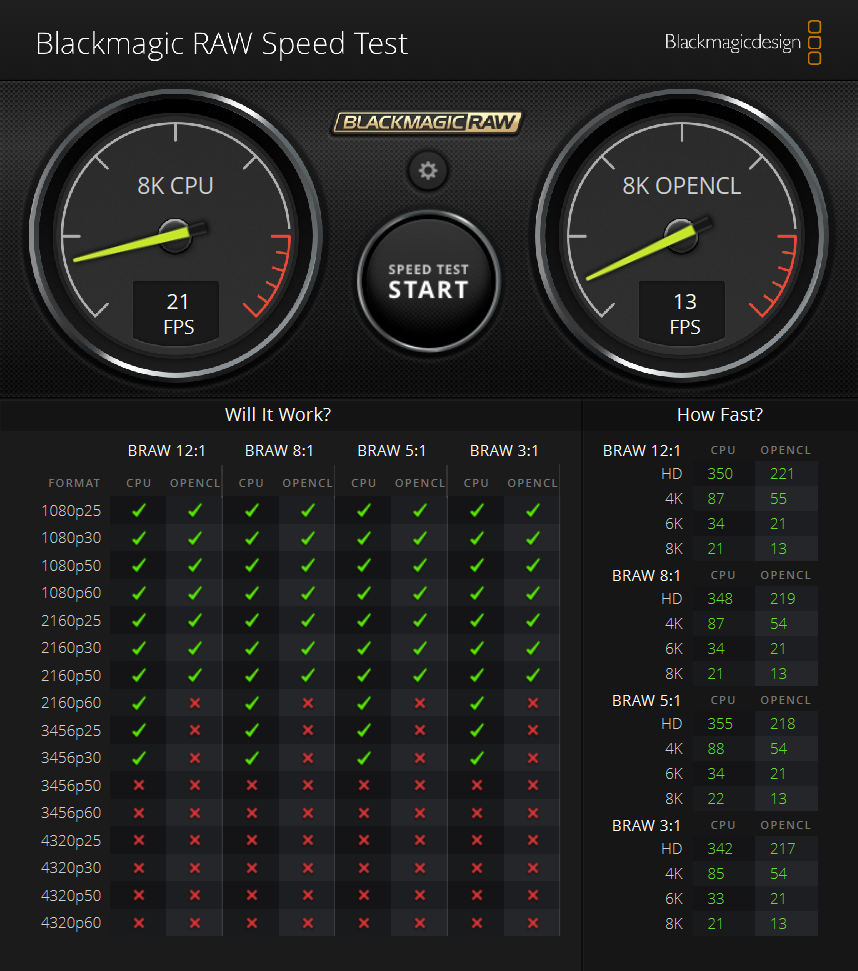Image resolution: width=858 pixels, height=971 pixels.
Task: Click 3456p30 BRAW 5:1 CPU checkmark
Action: point(364,757)
